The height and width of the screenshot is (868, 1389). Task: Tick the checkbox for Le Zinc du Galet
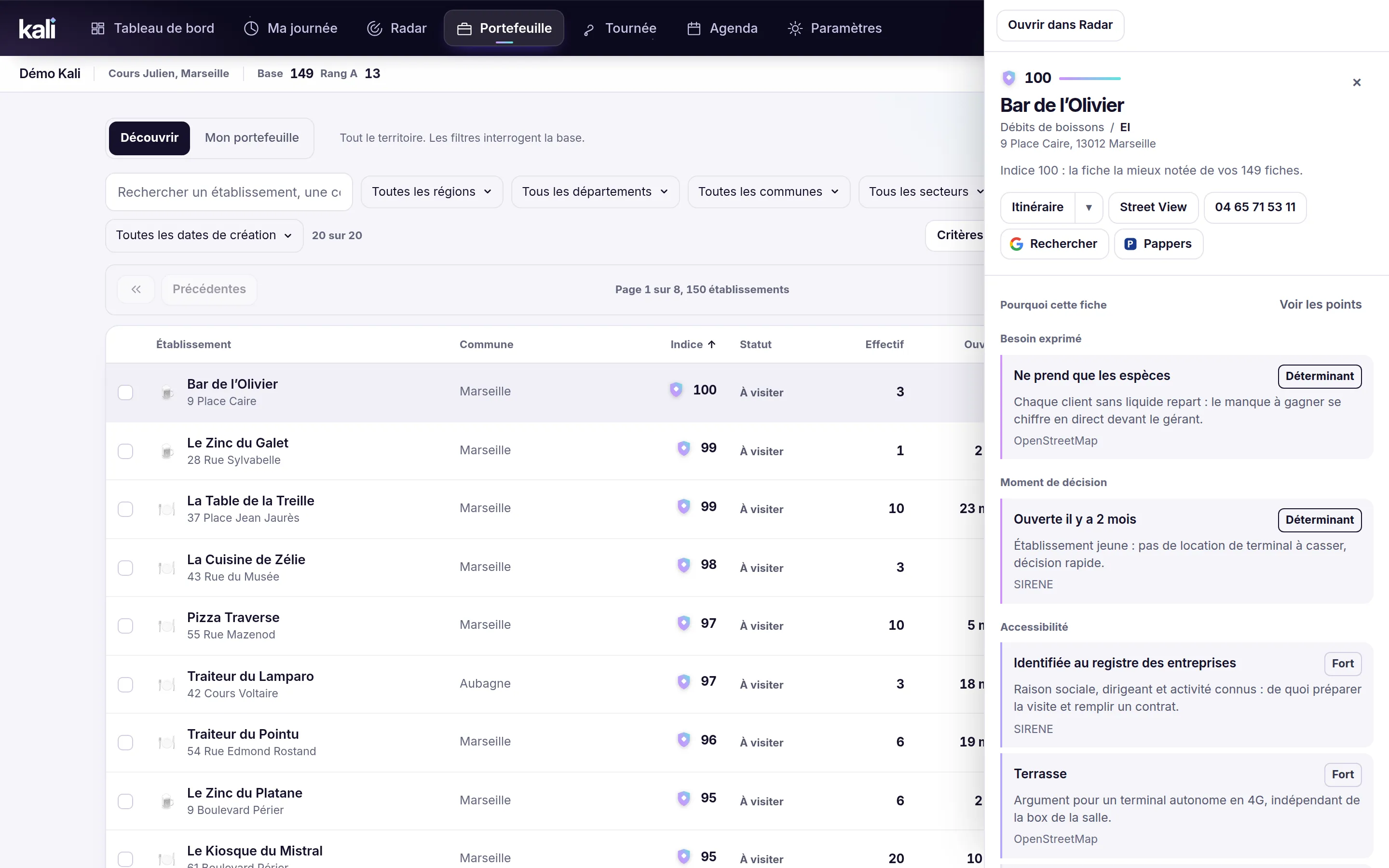tap(125, 451)
